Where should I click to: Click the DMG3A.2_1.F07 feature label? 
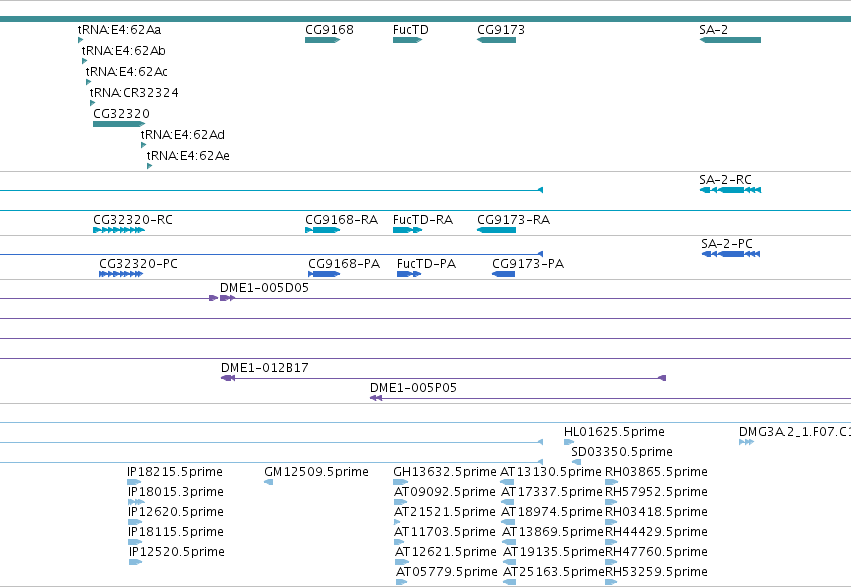[795, 432]
